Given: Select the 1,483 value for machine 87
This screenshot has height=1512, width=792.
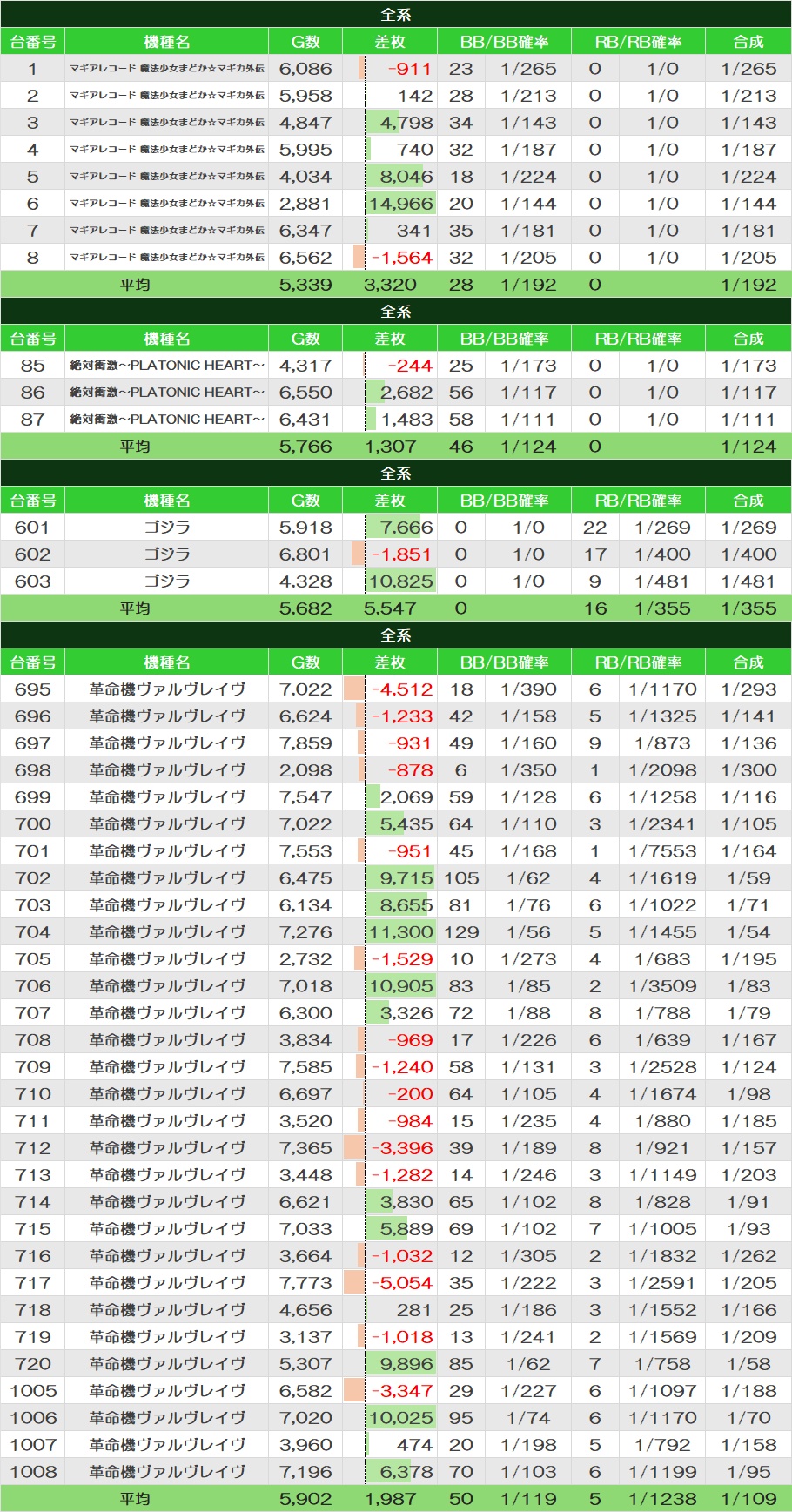Looking at the screenshot, I should pyautogui.click(x=406, y=420).
